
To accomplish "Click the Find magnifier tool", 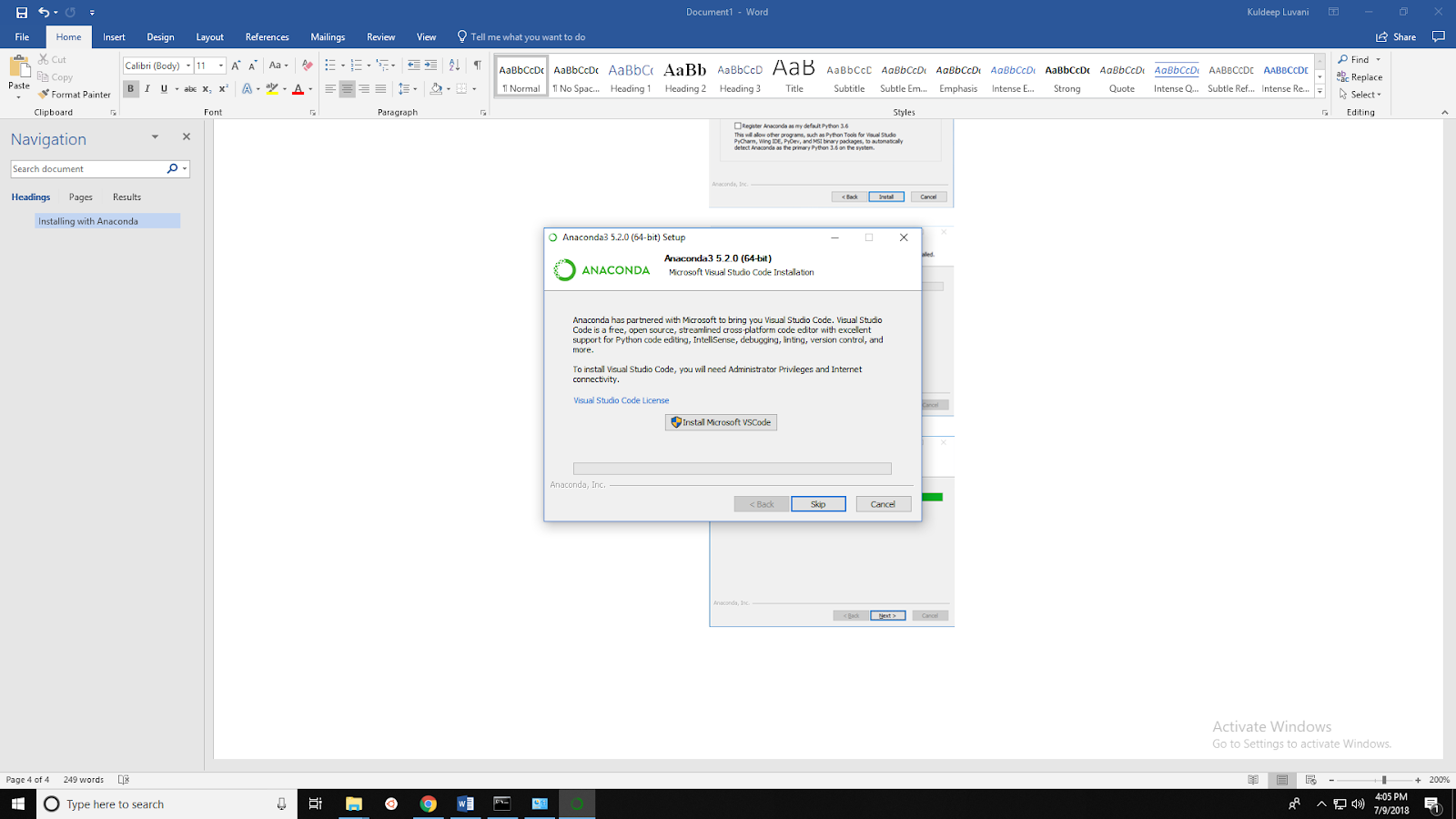I will 1353,60.
